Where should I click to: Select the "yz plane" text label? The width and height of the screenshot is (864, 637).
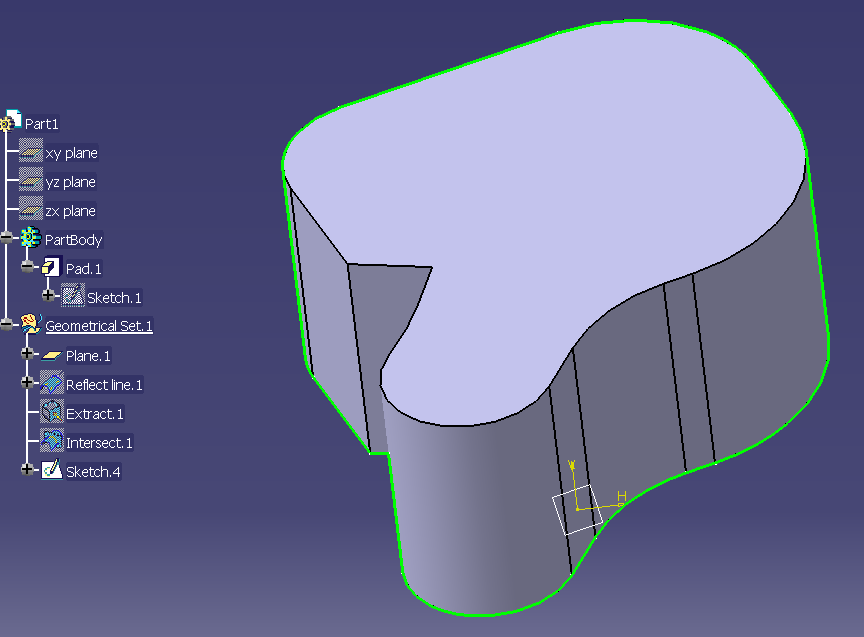click(71, 182)
